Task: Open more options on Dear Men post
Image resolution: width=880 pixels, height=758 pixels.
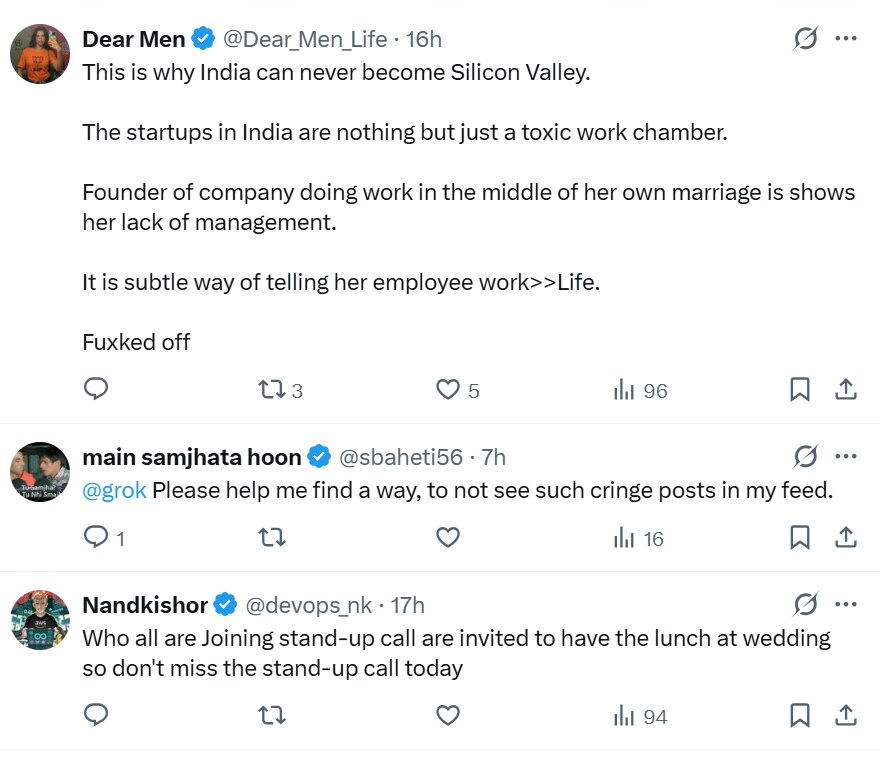Action: 846,39
